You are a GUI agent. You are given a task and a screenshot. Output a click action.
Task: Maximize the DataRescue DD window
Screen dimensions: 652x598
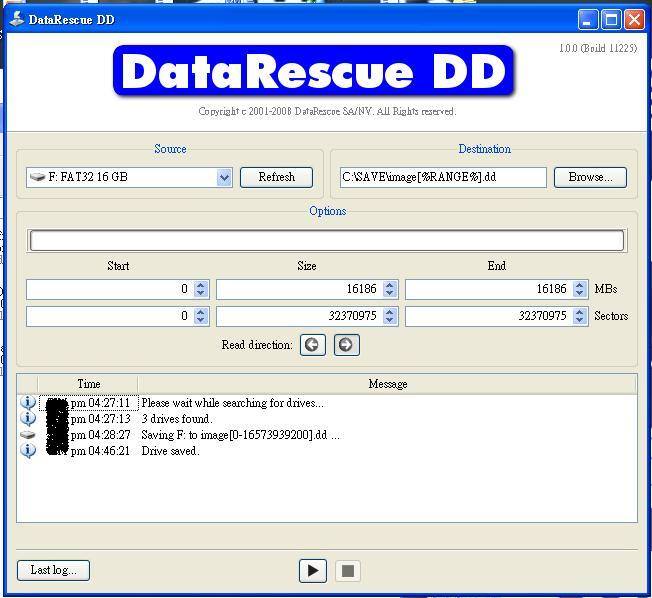pyautogui.click(x=611, y=20)
